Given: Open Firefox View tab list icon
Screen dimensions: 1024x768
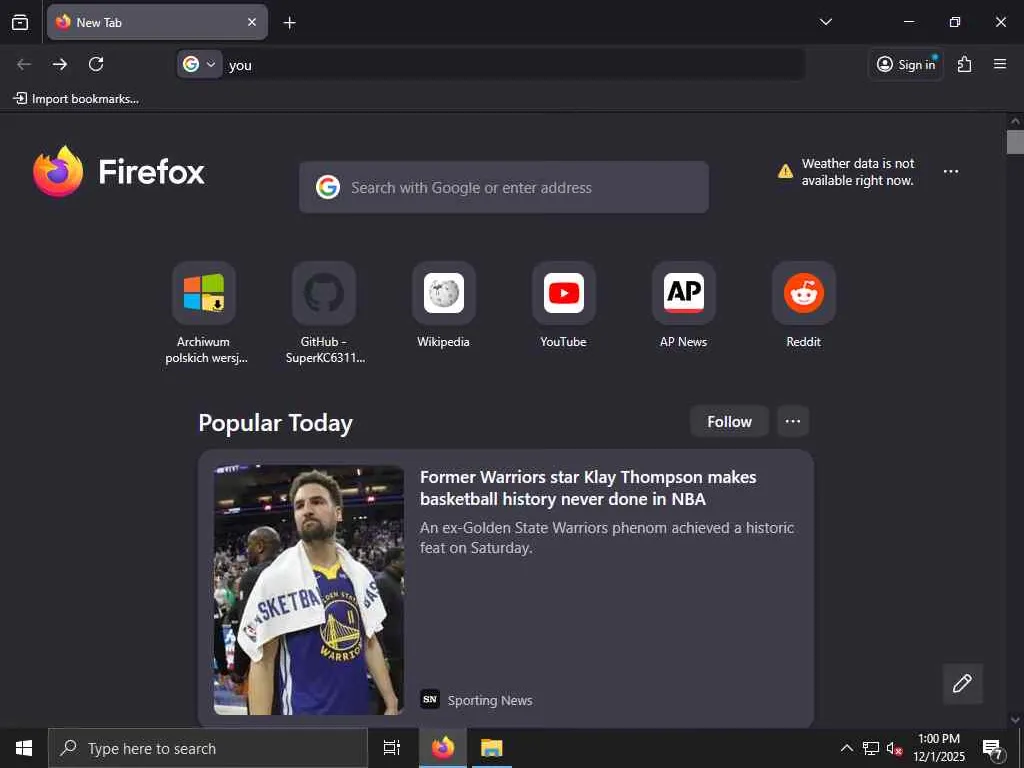Looking at the screenshot, I should click(x=20, y=22).
